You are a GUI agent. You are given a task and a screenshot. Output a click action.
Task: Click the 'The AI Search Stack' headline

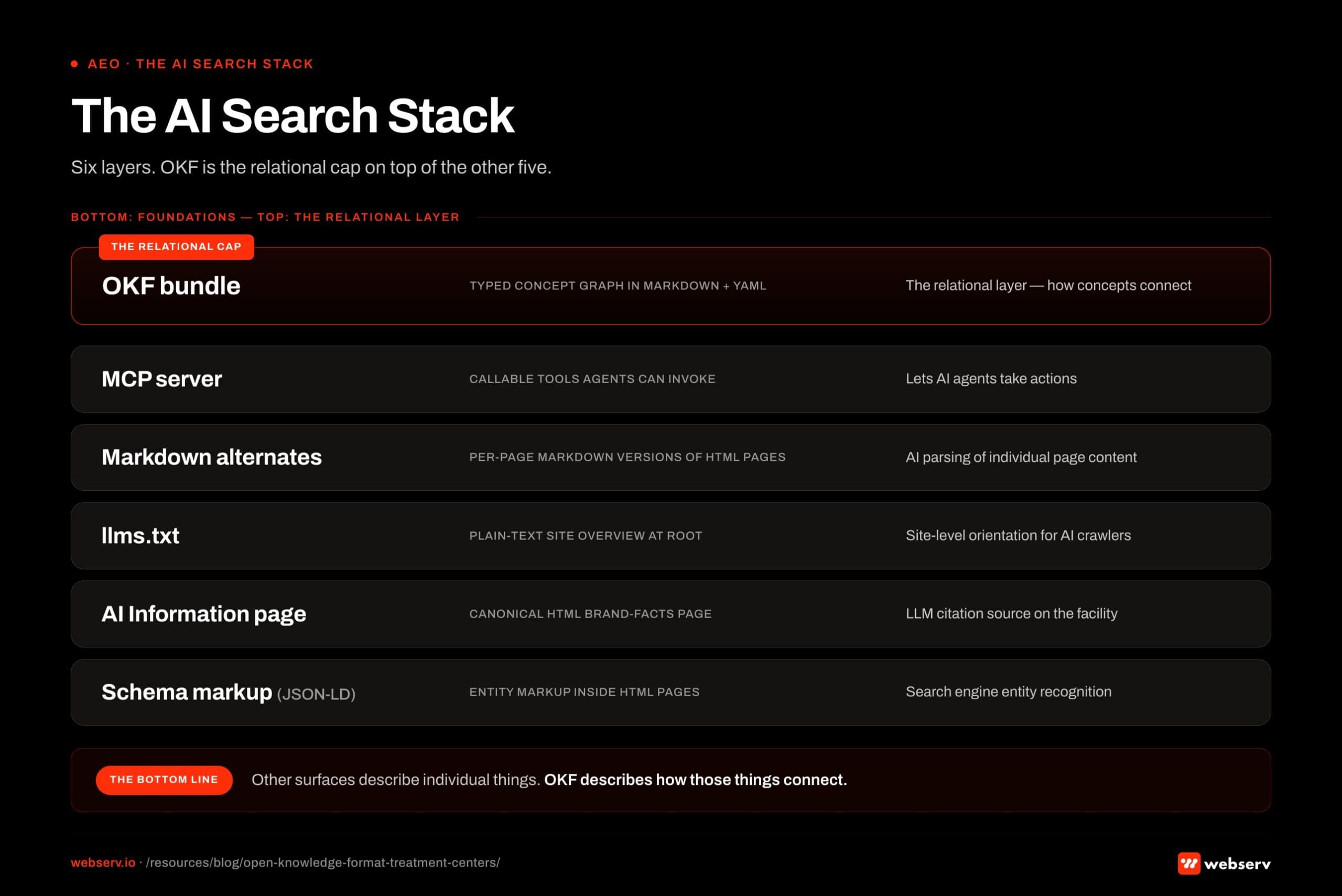(293, 116)
